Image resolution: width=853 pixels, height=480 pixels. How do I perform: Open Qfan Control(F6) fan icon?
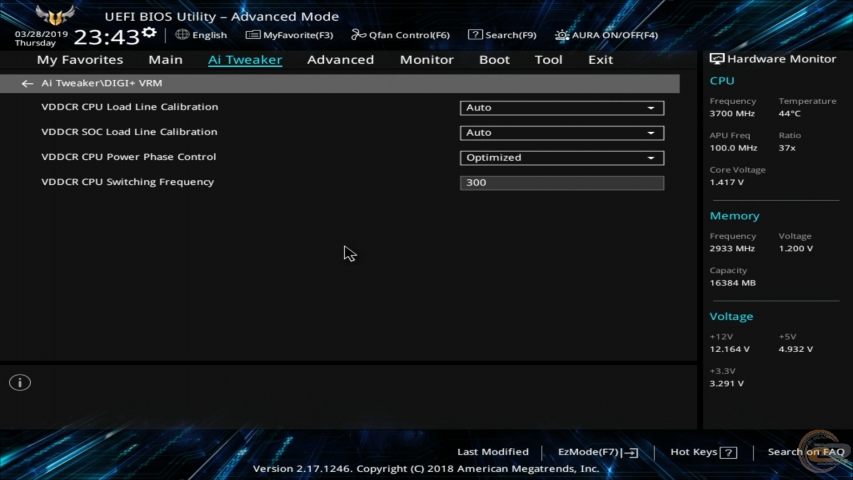[x=359, y=35]
